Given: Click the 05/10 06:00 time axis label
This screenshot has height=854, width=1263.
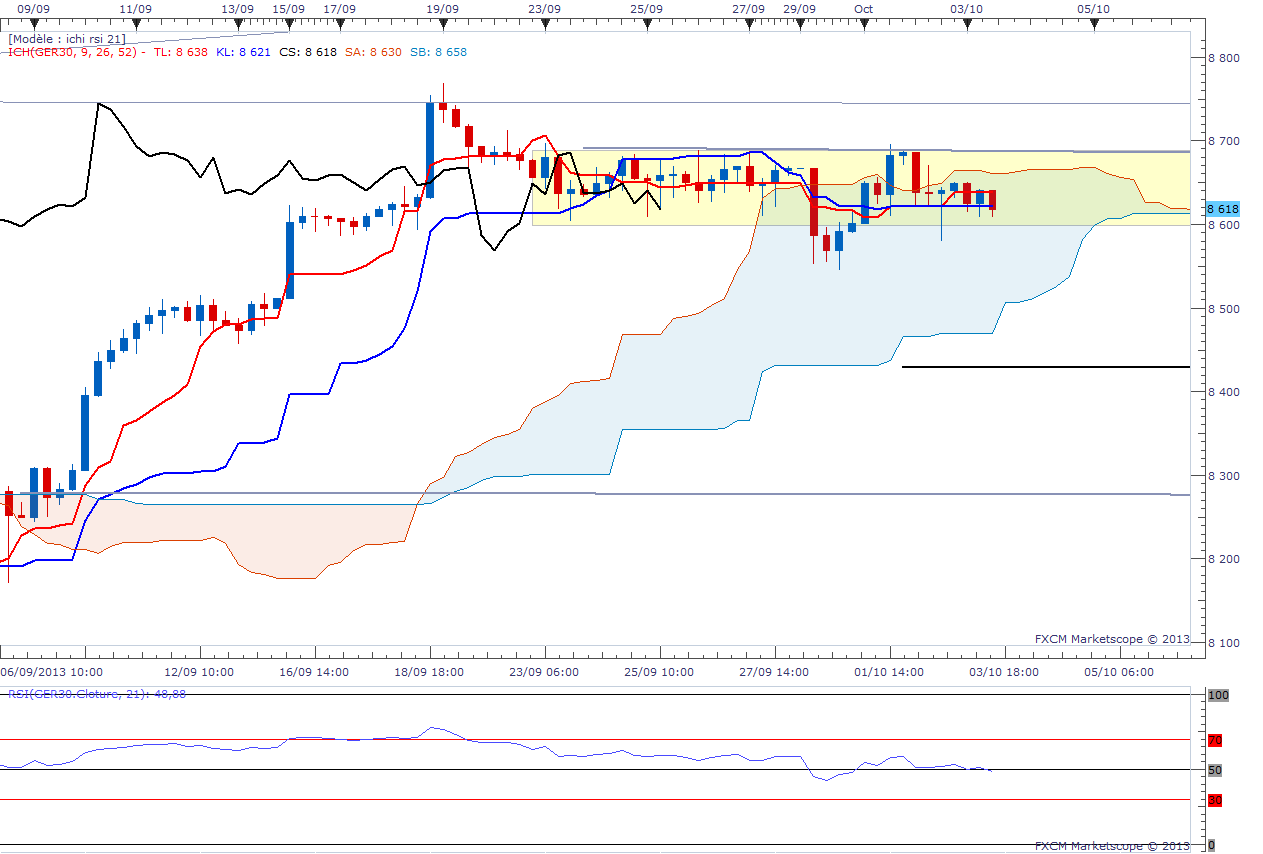Looking at the screenshot, I should [1117, 672].
